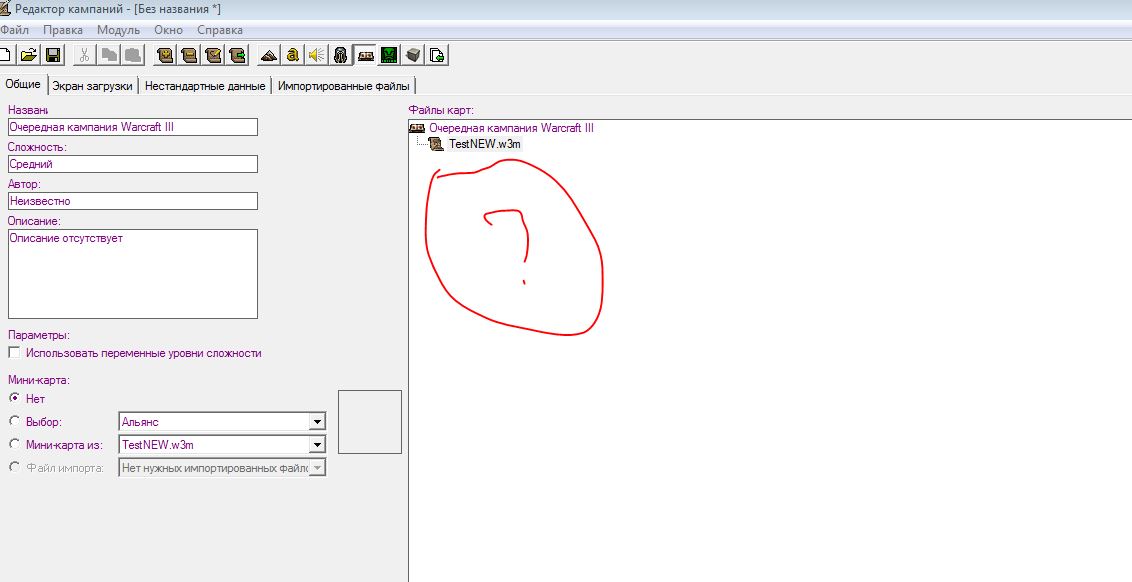The image size is (1132, 582).
Task: Click the Add Map scroll icon with plus
Action: point(165,55)
